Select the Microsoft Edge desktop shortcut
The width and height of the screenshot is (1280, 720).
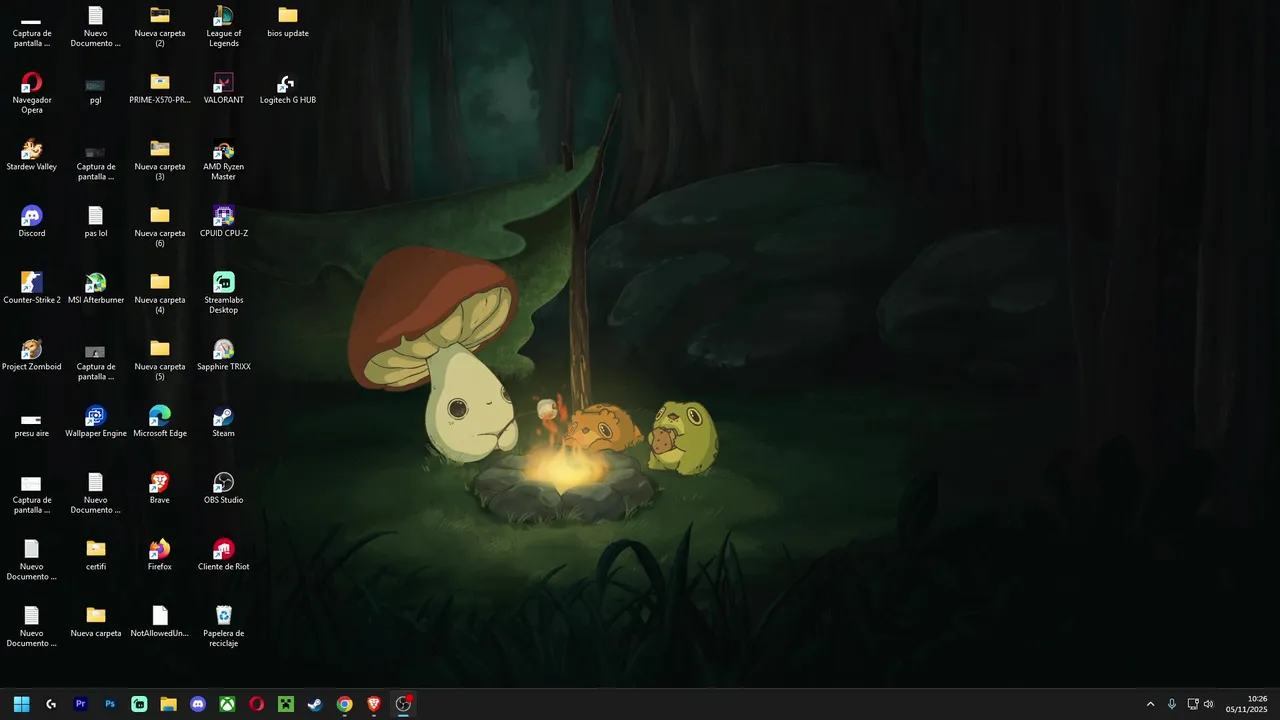coord(160,421)
